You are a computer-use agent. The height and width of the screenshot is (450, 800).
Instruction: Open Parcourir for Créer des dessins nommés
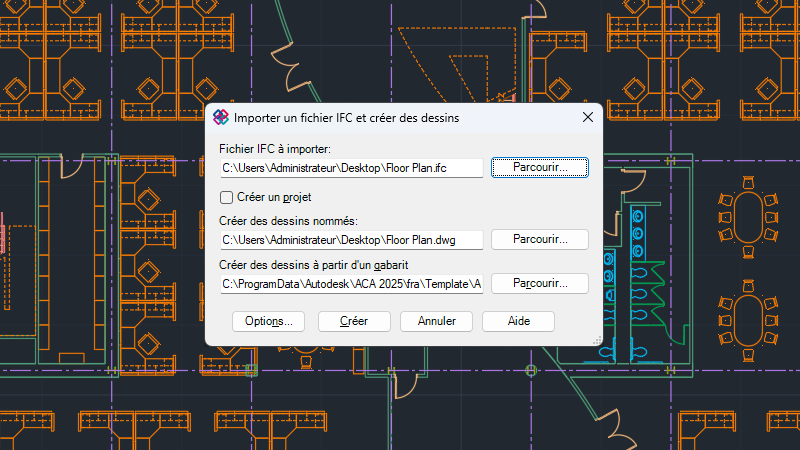(540, 239)
